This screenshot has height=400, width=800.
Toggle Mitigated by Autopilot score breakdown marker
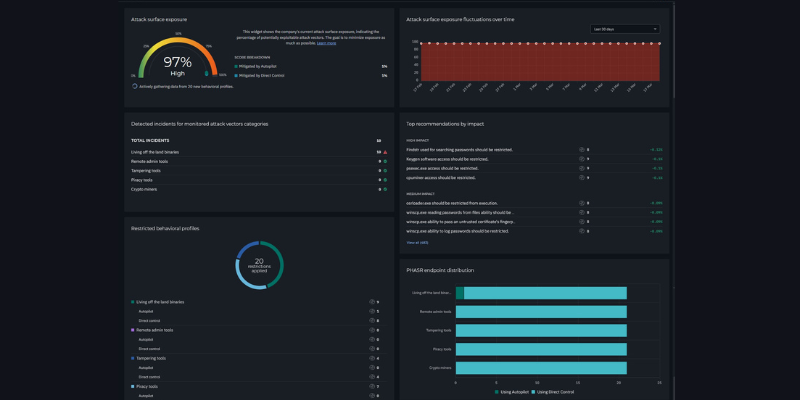click(236, 66)
